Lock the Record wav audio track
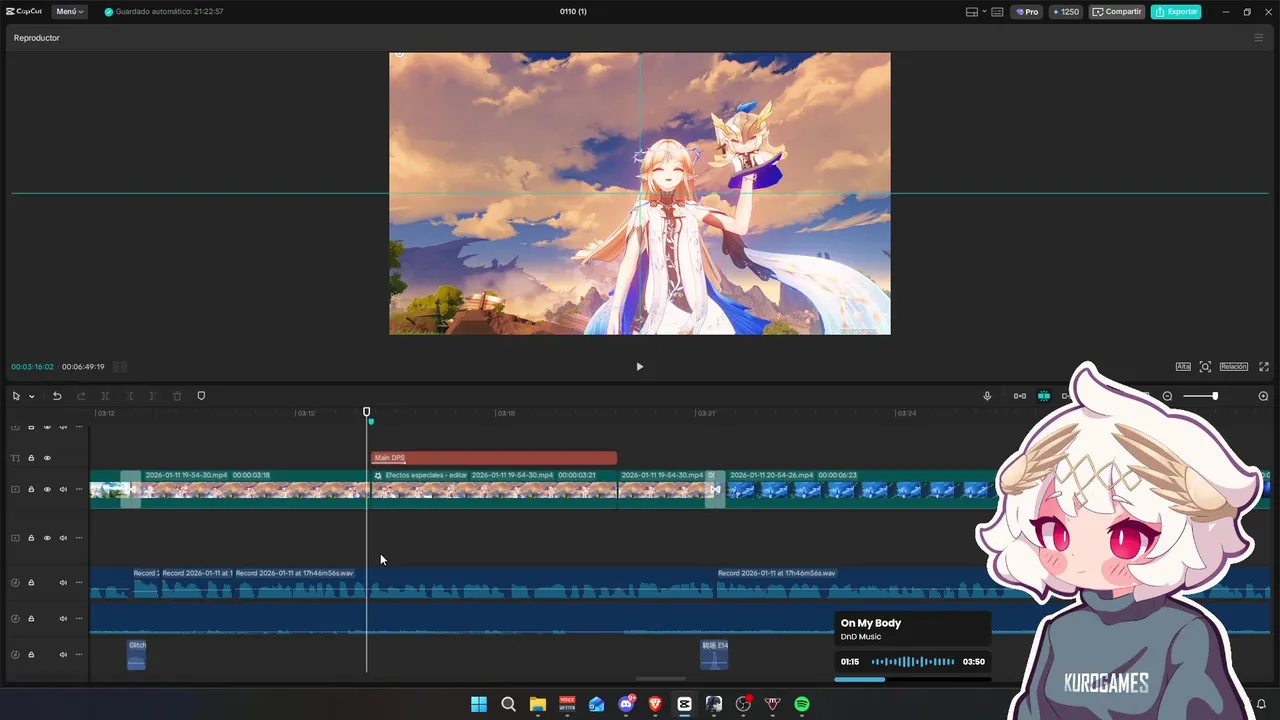The height and width of the screenshot is (720, 1280). click(x=31, y=583)
